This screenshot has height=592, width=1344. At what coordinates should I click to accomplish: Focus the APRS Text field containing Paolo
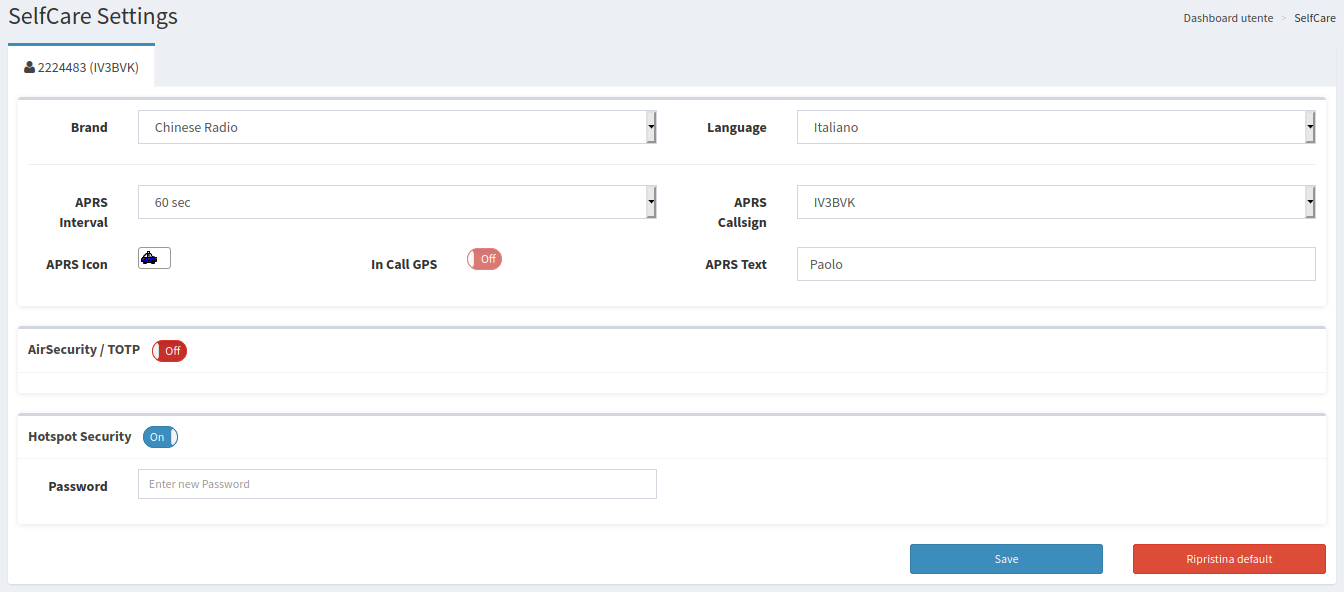pyautogui.click(x=1056, y=264)
